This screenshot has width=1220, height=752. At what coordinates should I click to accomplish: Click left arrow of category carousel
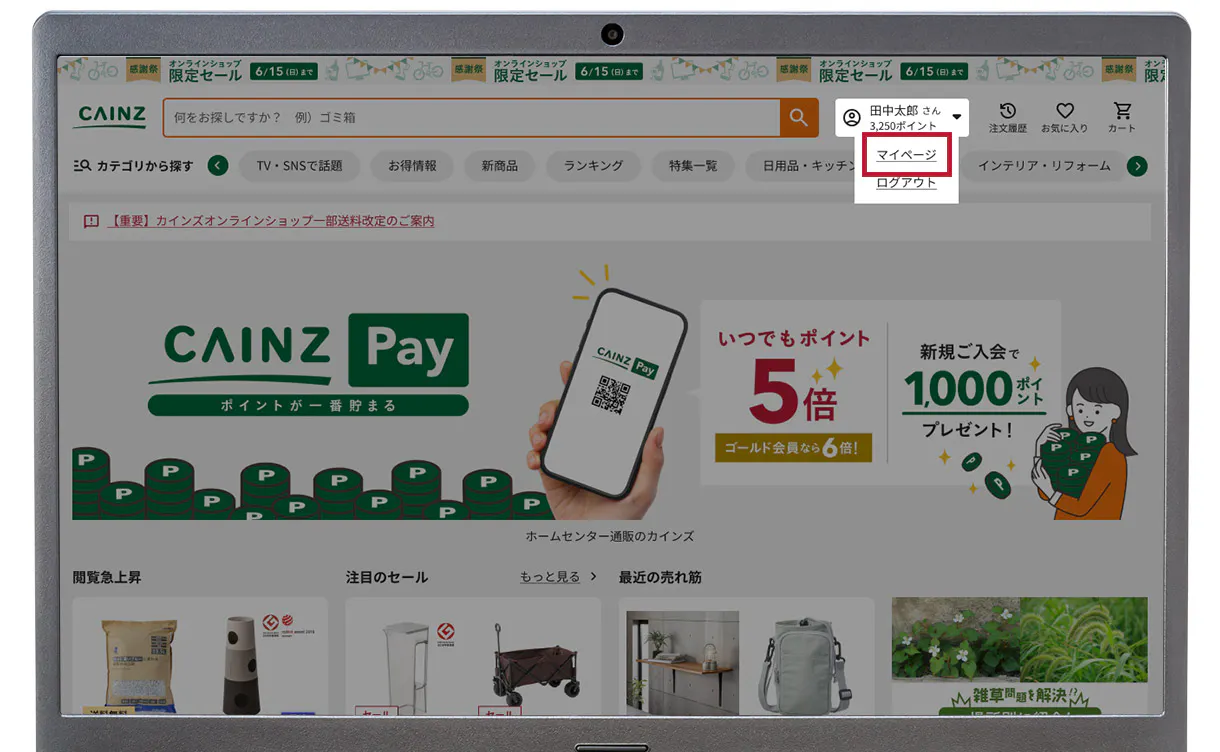click(x=218, y=166)
